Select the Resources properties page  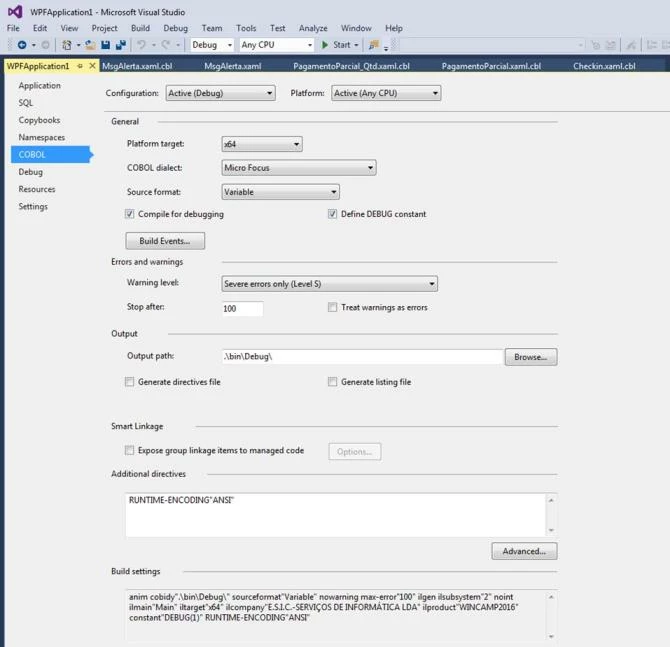(37, 189)
